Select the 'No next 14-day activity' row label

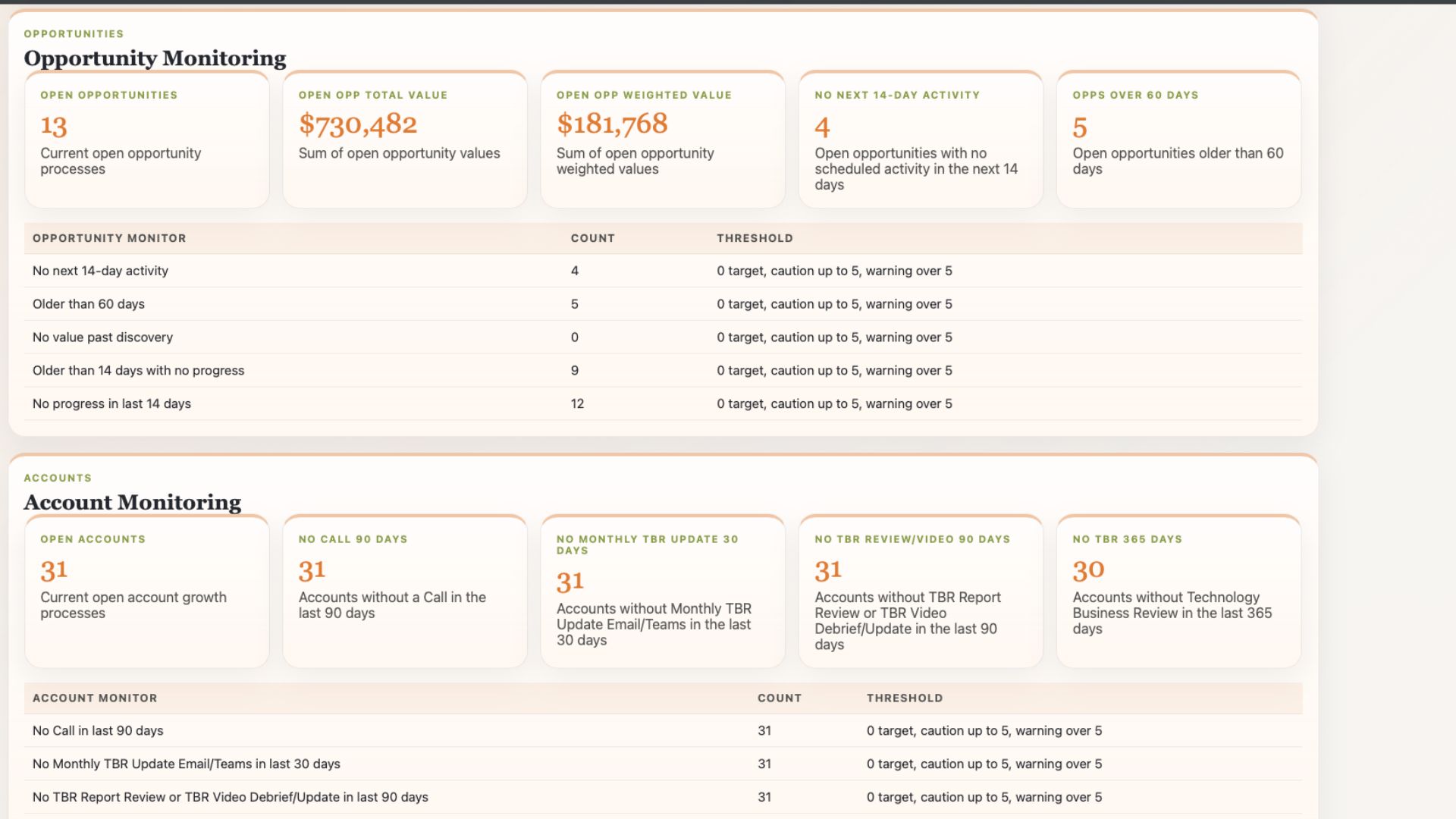point(100,271)
